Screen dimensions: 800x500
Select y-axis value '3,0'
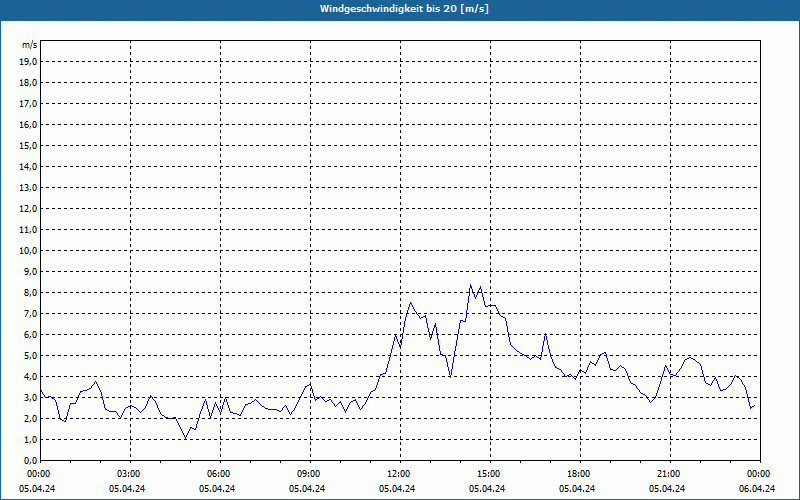pyautogui.click(x=30, y=397)
